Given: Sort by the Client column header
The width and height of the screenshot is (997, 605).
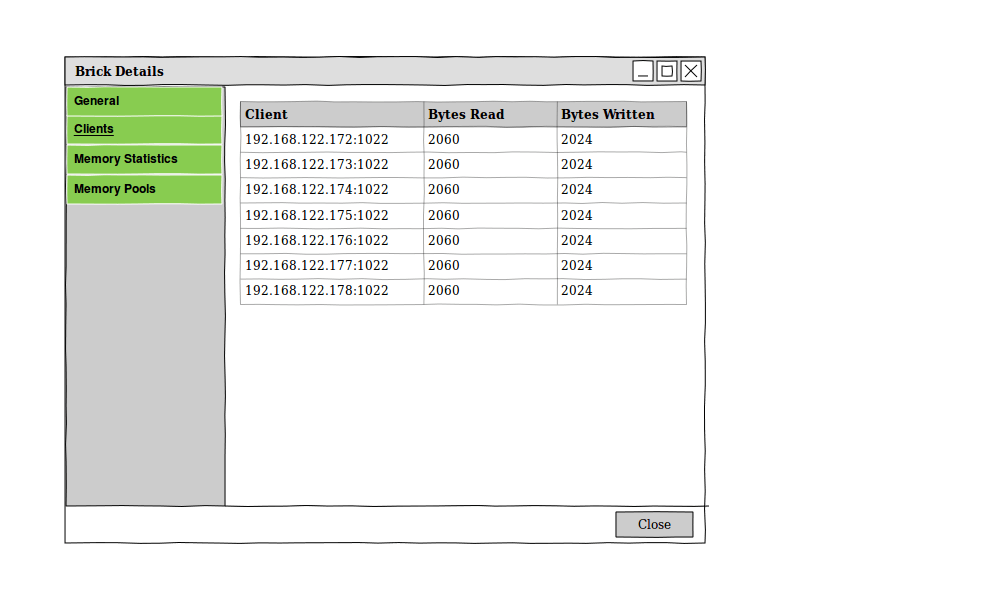Looking at the screenshot, I should coord(331,114).
